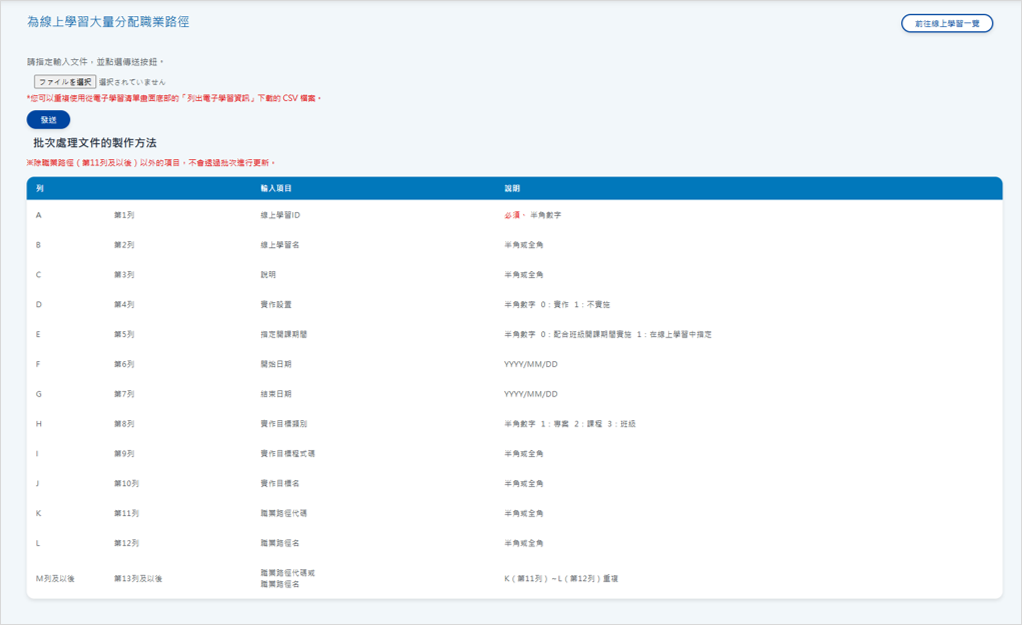This screenshot has height=625, width=1022.
Task: Click the 實作目標類別 item in row H
Action: 282,424
